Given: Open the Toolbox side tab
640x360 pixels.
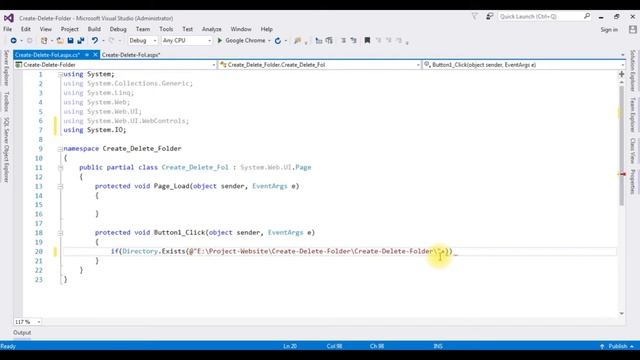Looking at the screenshot, I should [6, 102].
